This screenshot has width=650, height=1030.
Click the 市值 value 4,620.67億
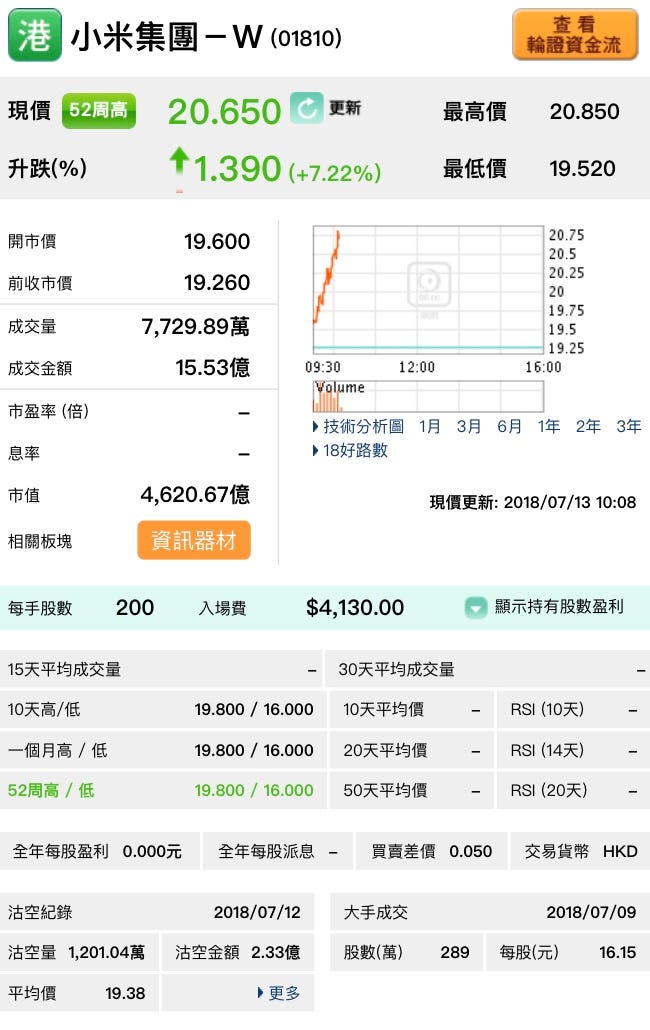[195, 495]
